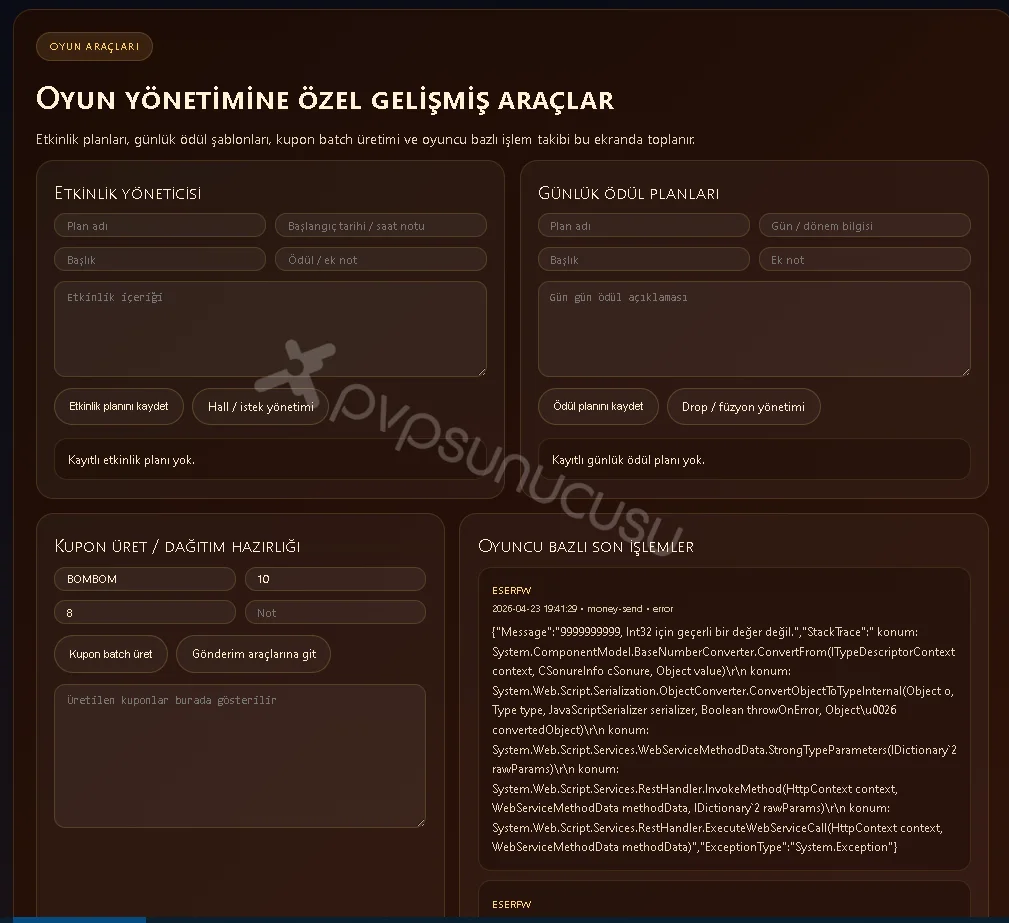Click the Gün / dönem bilgisi field
1009x923 pixels.
[x=865, y=225]
